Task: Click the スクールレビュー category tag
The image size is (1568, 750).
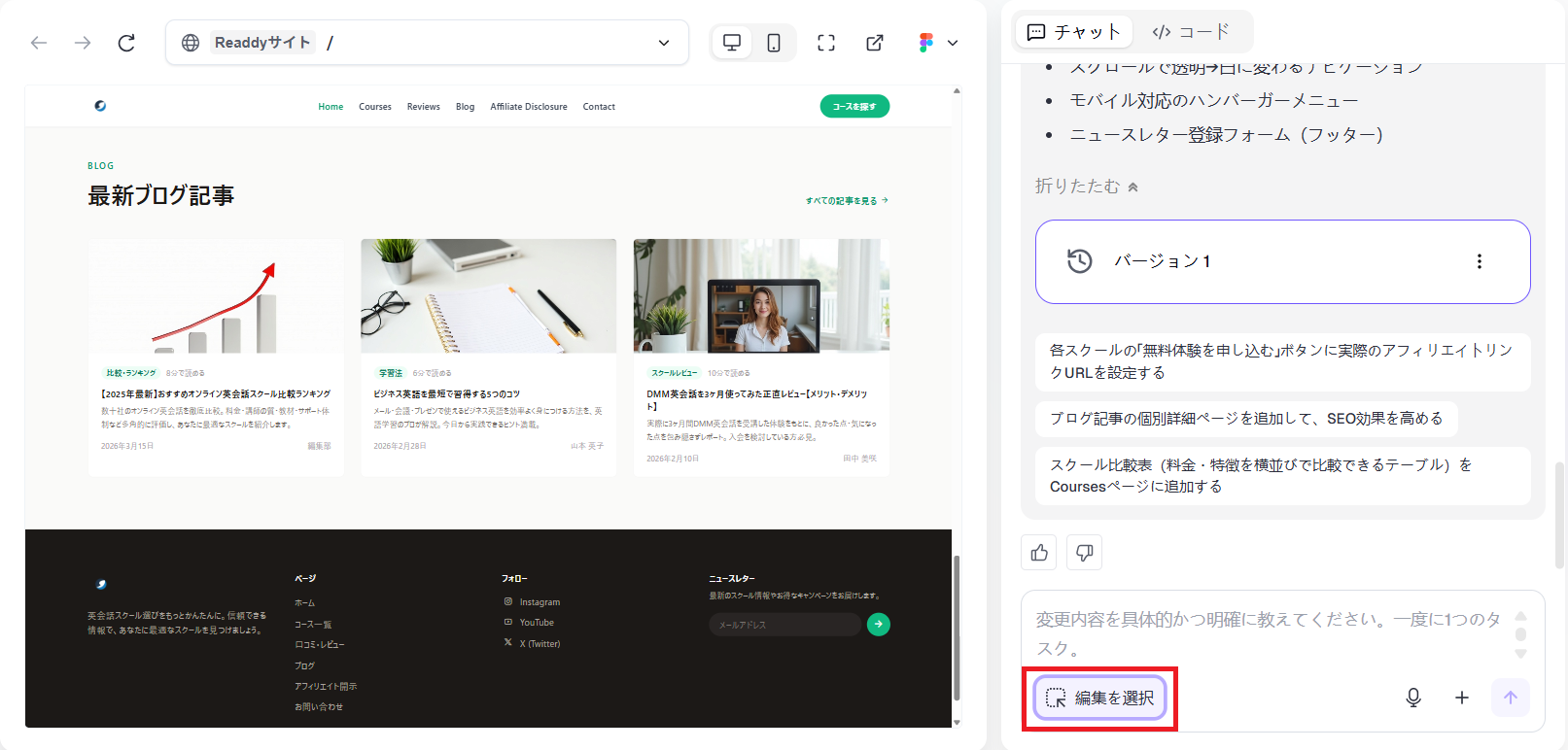Action: (x=675, y=373)
